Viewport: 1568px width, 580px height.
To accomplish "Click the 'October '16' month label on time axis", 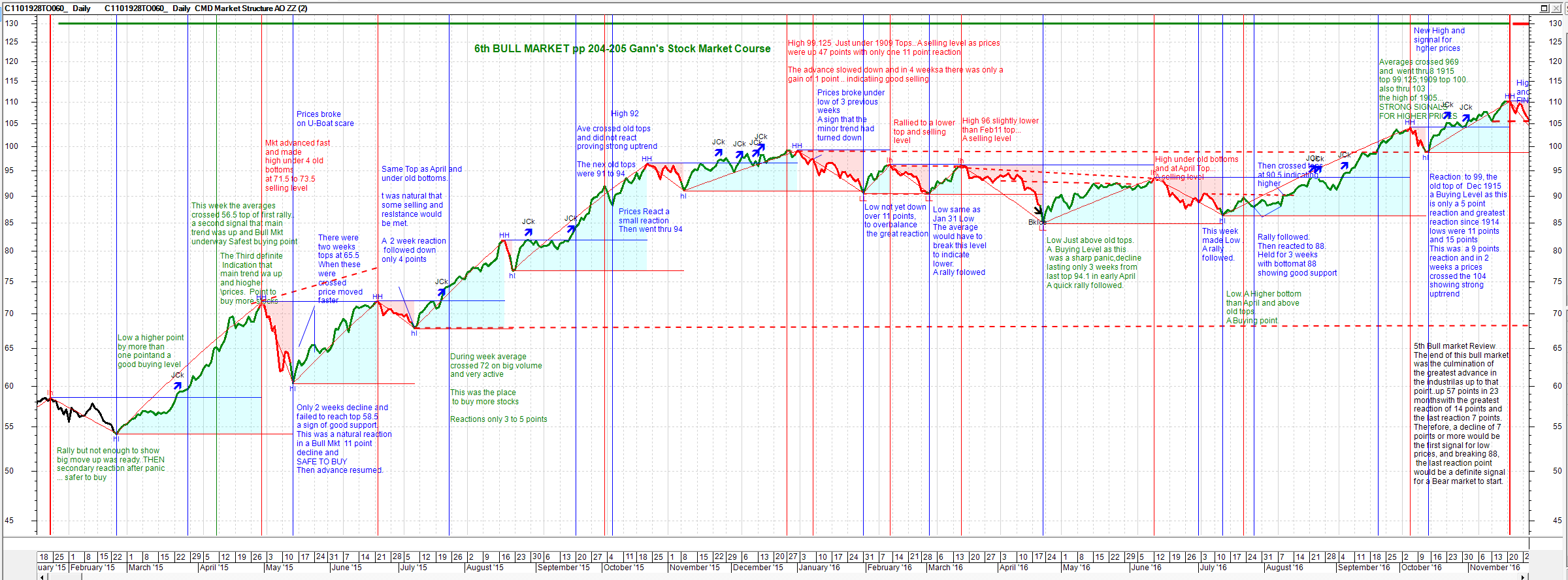I will click(x=1421, y=568).
